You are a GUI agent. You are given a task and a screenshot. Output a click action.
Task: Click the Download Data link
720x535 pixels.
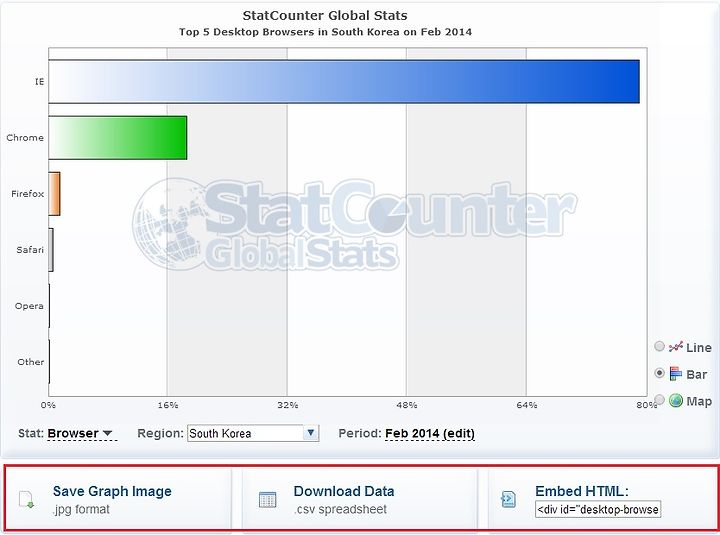tap(344, 491)
